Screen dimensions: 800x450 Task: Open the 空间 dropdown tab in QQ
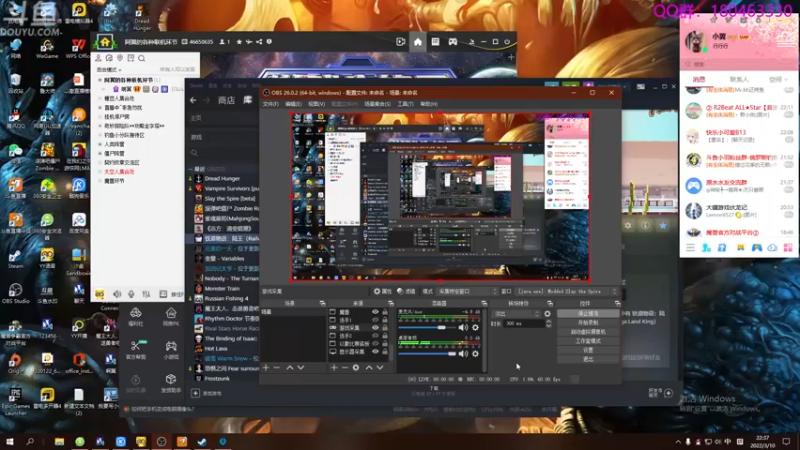click(778, 79)
